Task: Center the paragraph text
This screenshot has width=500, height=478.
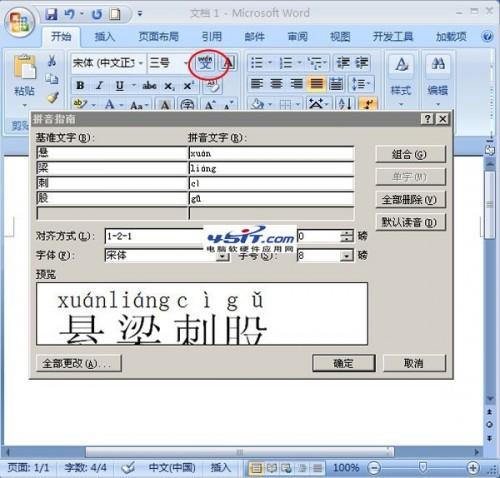Action: pos(276,83)
